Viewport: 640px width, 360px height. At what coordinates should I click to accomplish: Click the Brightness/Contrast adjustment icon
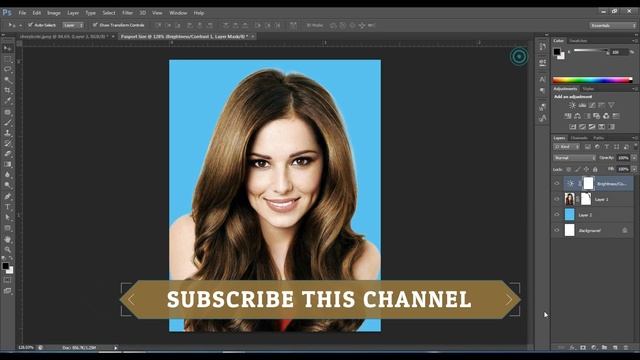pos(572,105)
